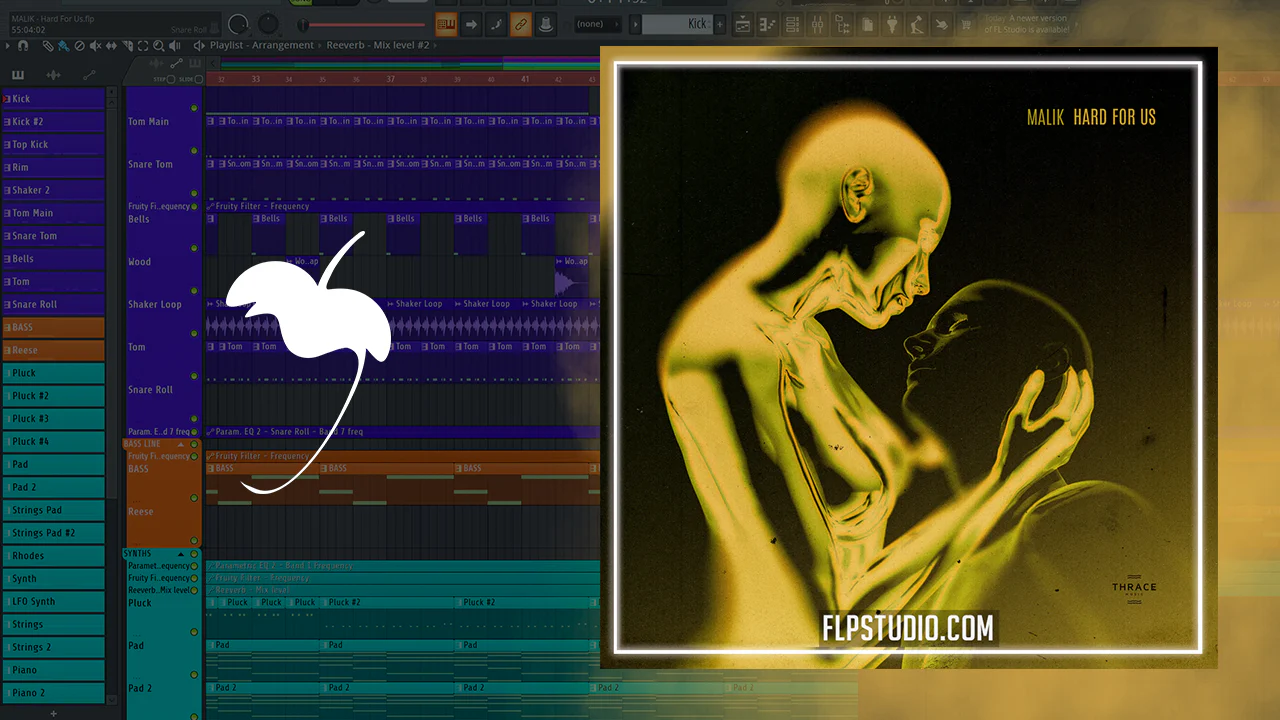Click plus button below the picker list
The width and height of the screenshot is (1280, 720).
point(53,714)
